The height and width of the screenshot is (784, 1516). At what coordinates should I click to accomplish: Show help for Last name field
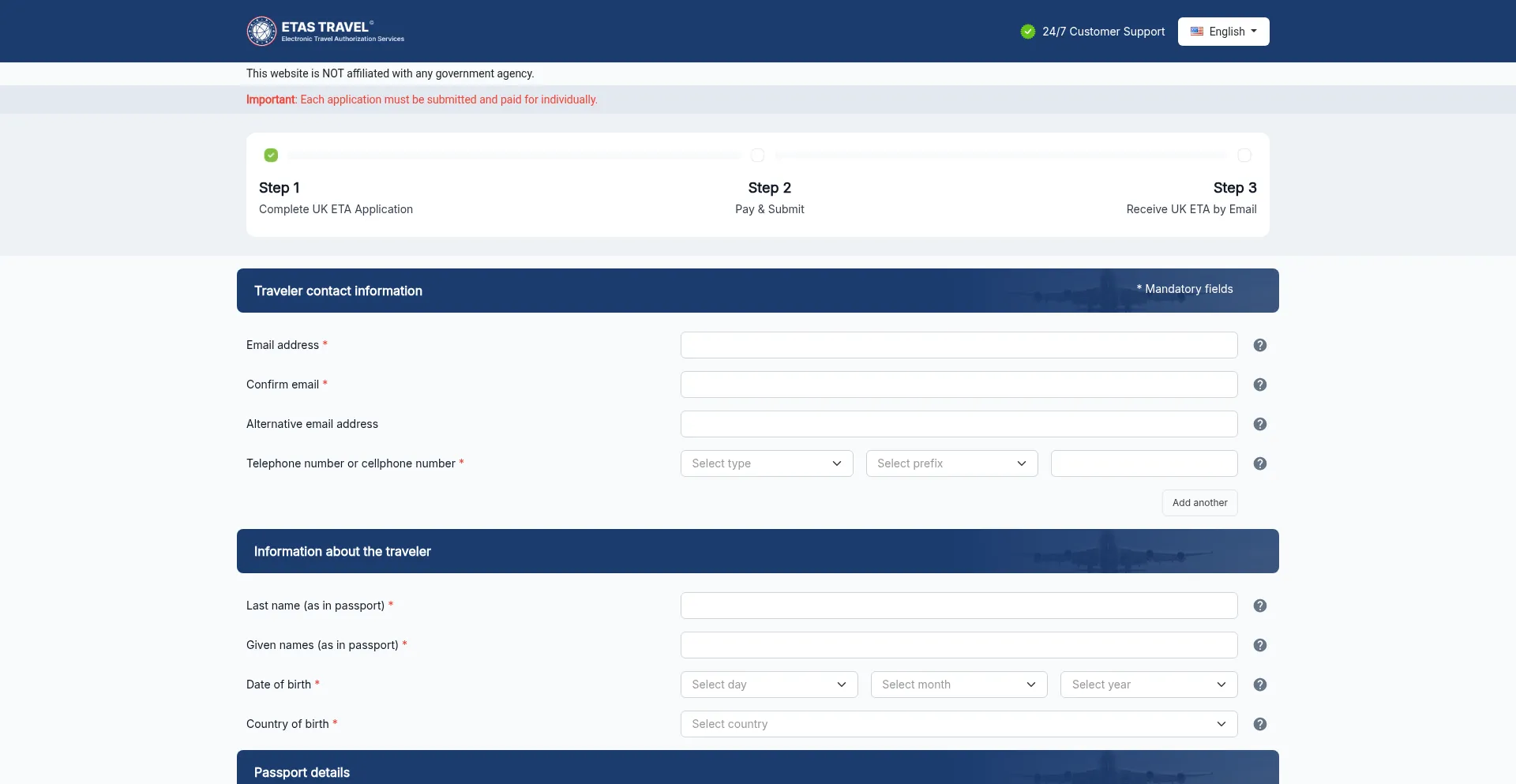1260,606
